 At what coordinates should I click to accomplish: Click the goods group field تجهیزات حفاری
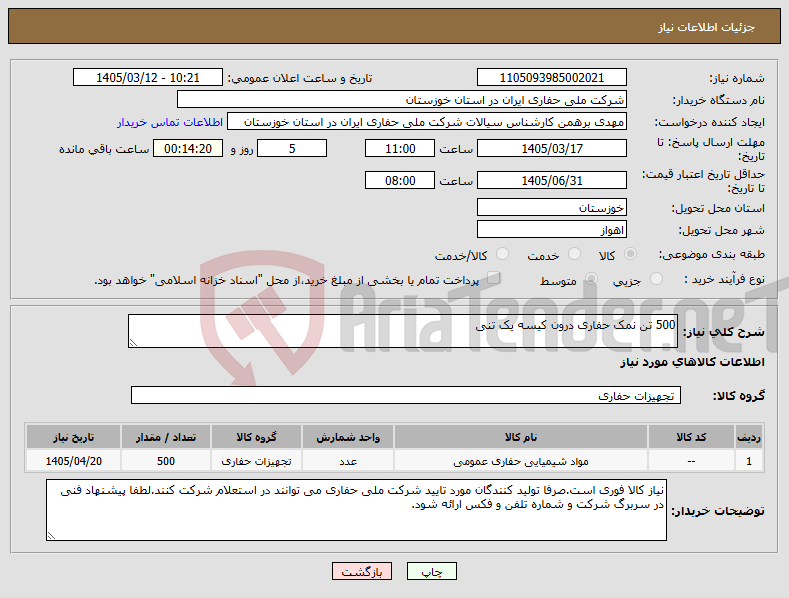coord(406,395)
